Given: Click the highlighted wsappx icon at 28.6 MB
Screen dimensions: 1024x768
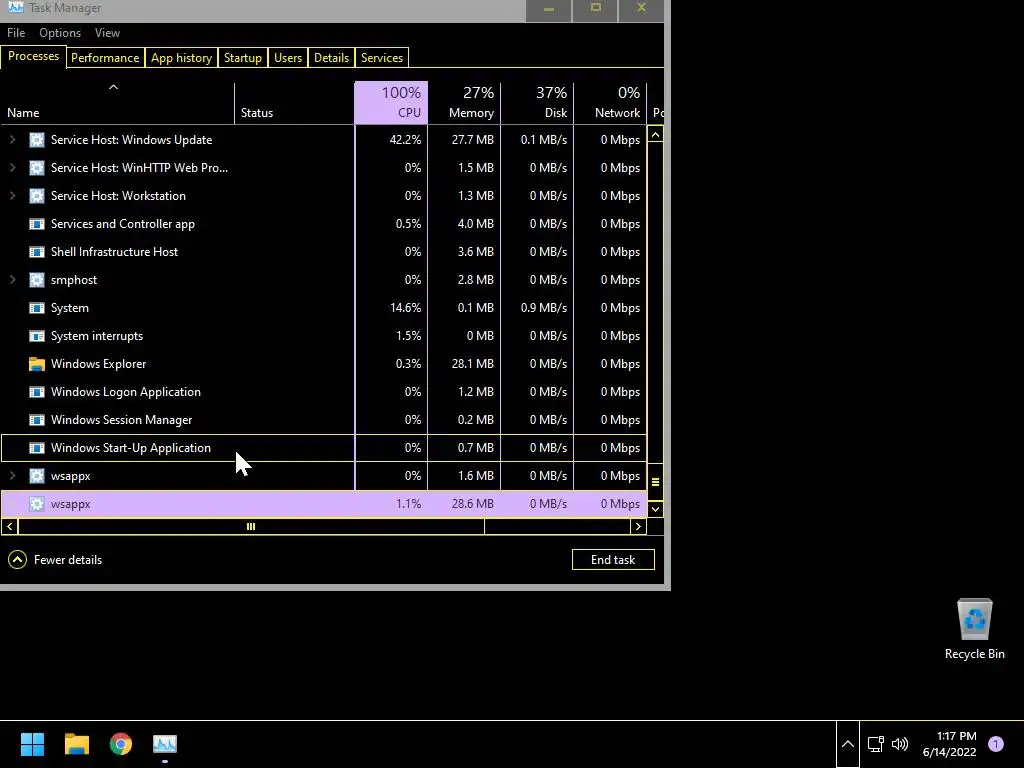Looking at the screenshot, I should 37,504.
